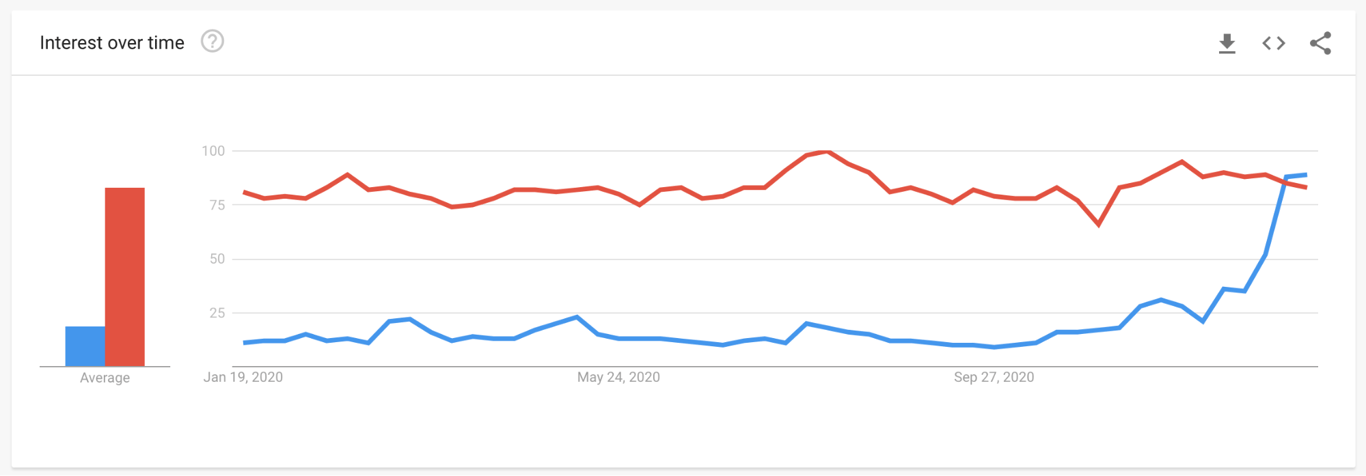Screen dimensions: 1366x476
Task: Click the May 24, 2020 axis label
Action: (619, 377)
